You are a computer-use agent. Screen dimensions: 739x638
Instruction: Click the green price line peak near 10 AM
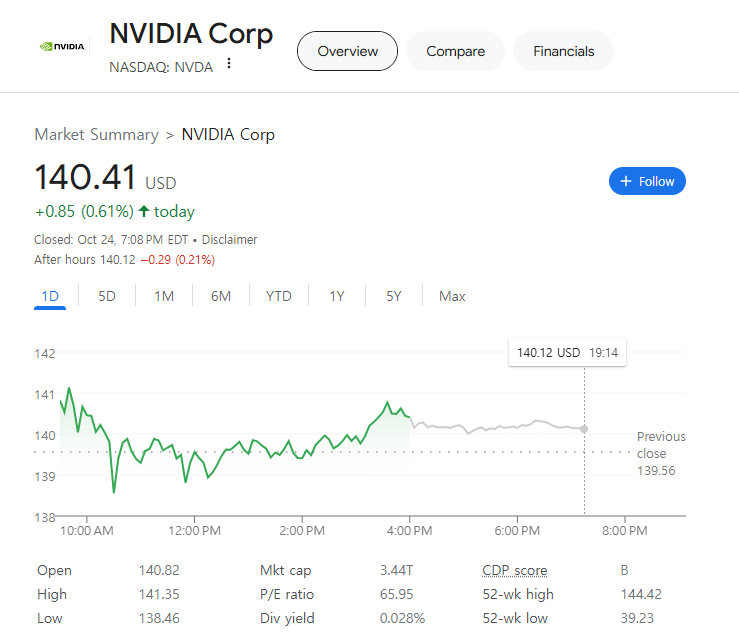pos(69,388)
